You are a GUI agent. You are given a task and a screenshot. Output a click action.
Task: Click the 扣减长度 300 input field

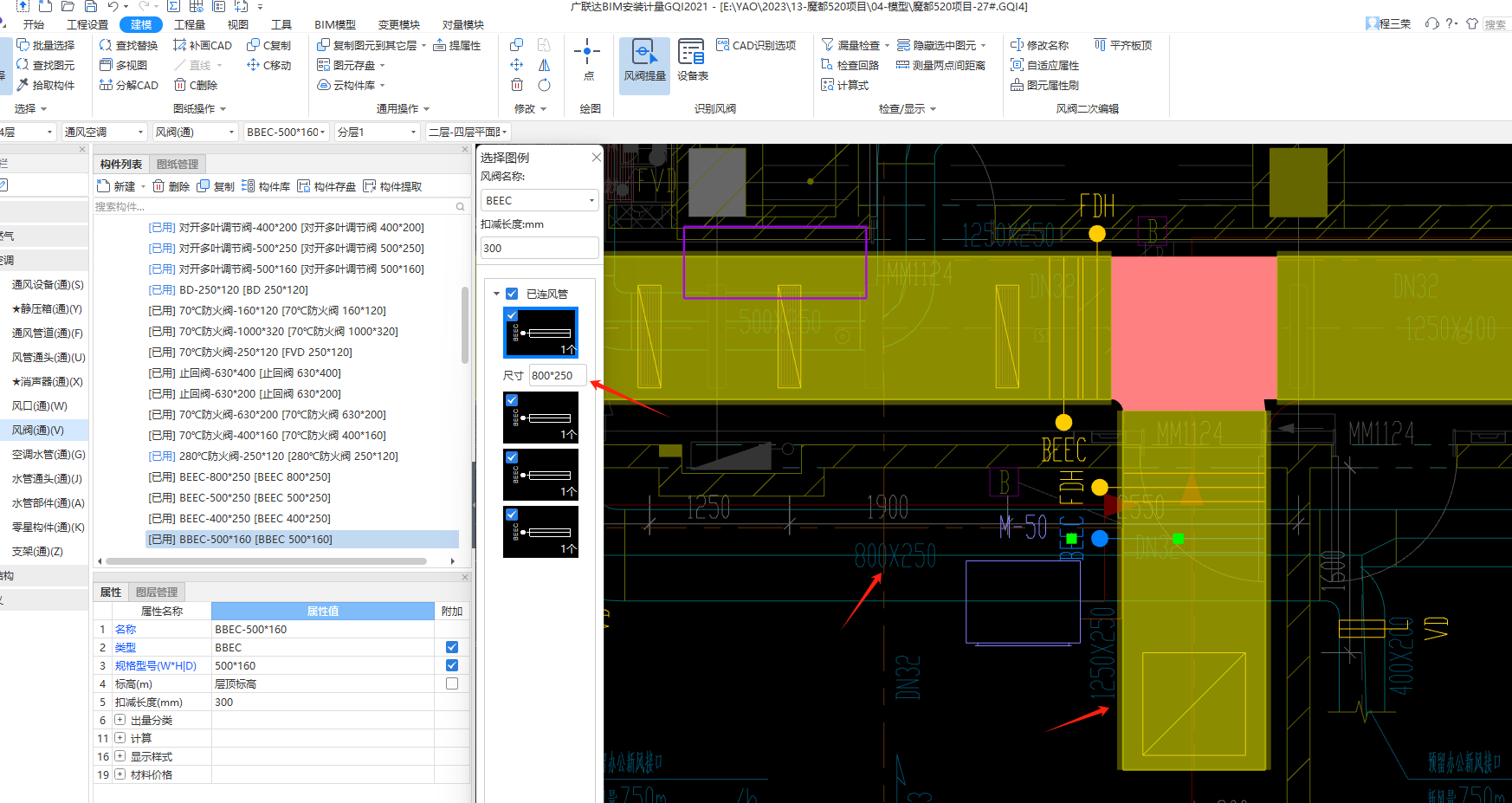point(540,248)
